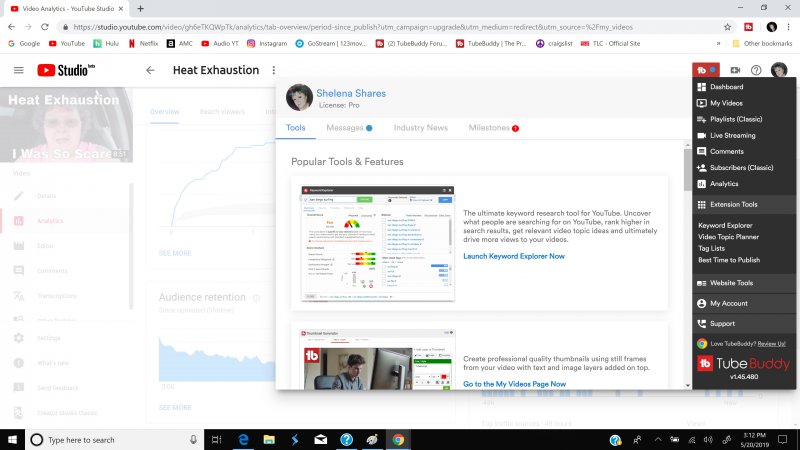The height and width of the screenshot is (450, 800).
Task: Expand the Website Tools section
Action: 731,283
